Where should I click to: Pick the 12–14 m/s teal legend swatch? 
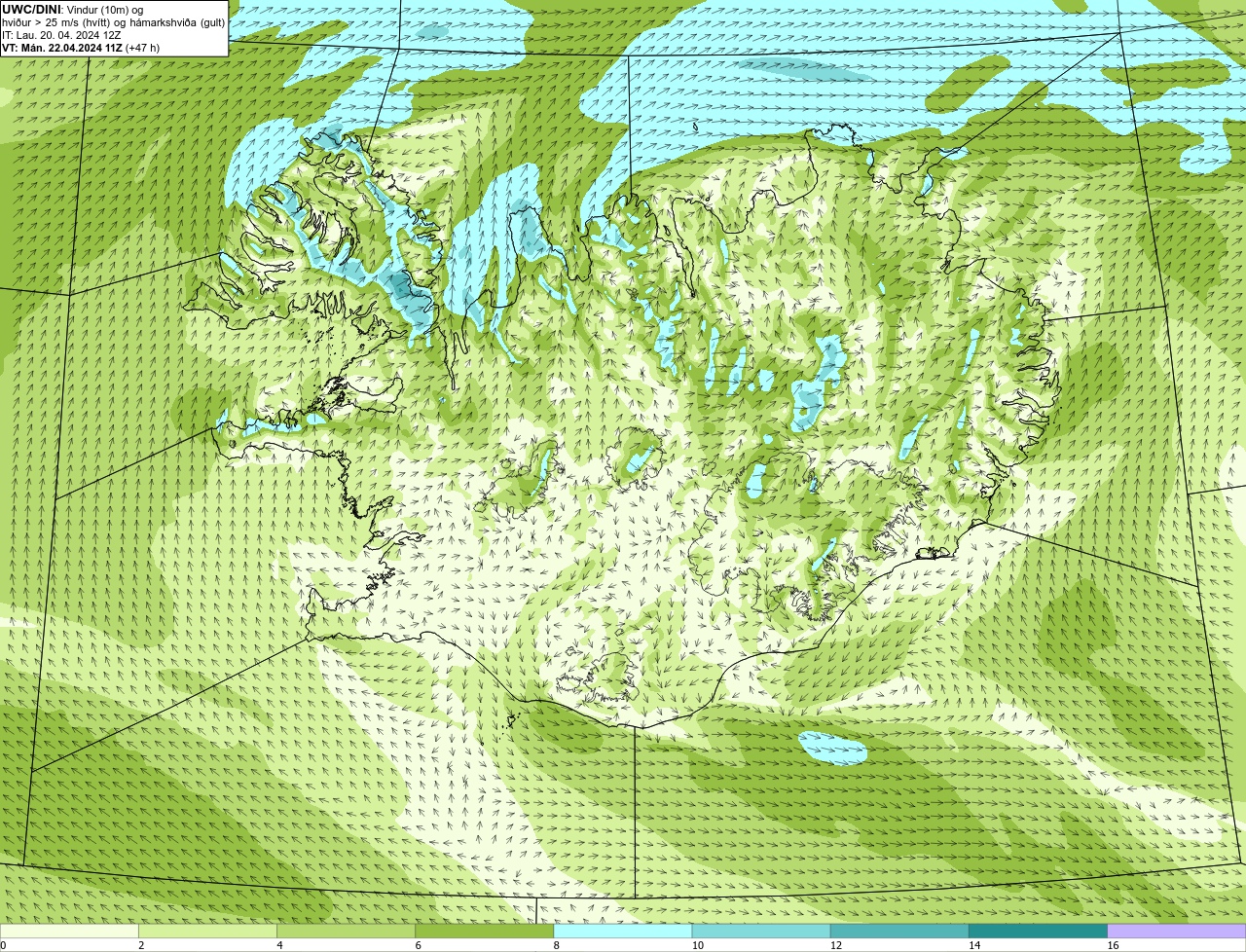(x=899, y=932)
